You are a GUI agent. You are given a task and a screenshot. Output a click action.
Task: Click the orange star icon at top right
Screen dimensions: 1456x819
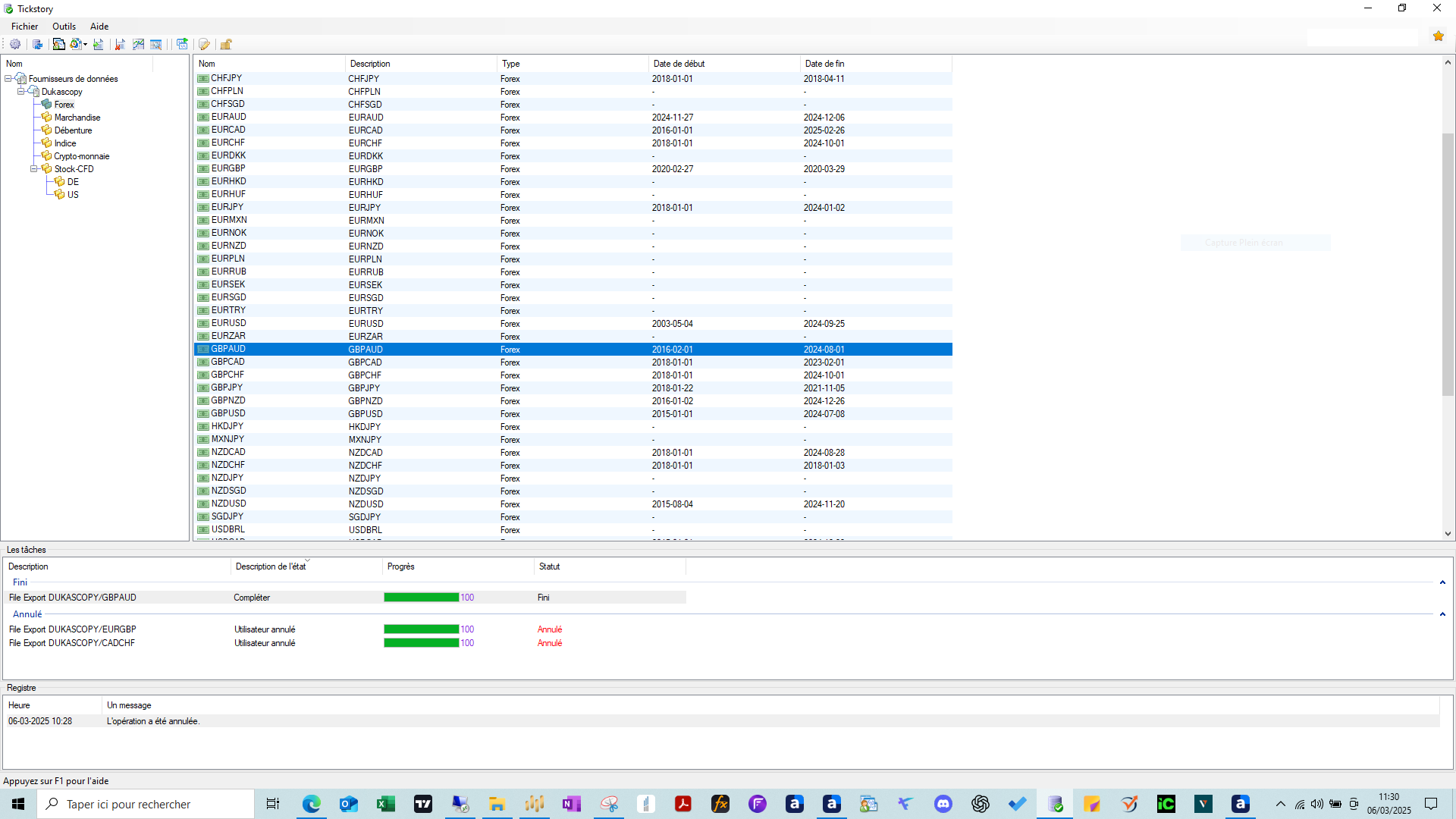tap(1439, 36)
